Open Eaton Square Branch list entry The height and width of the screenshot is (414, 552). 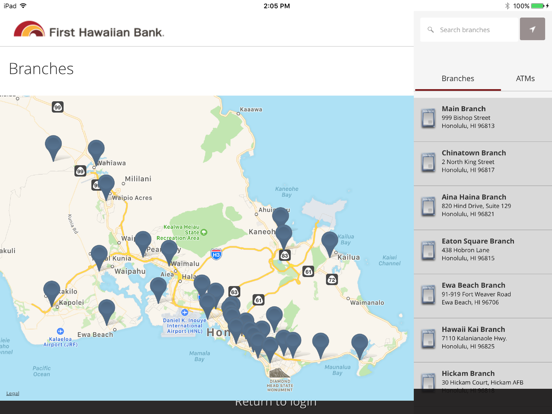click(483, 252)
